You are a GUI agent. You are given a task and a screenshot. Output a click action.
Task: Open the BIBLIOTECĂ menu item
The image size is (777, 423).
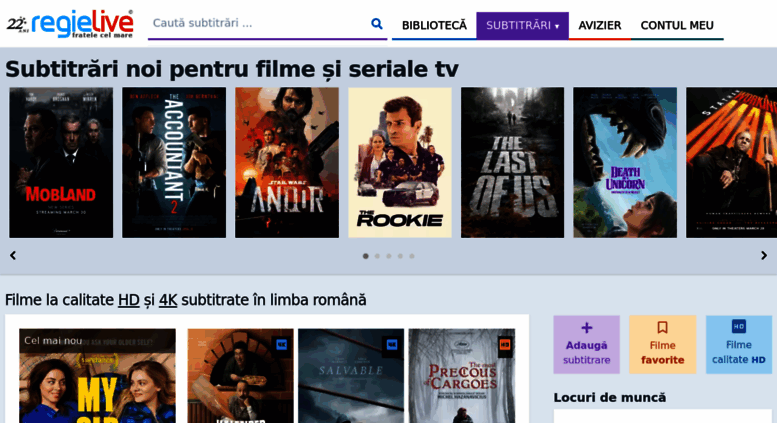tap(434, 25)
